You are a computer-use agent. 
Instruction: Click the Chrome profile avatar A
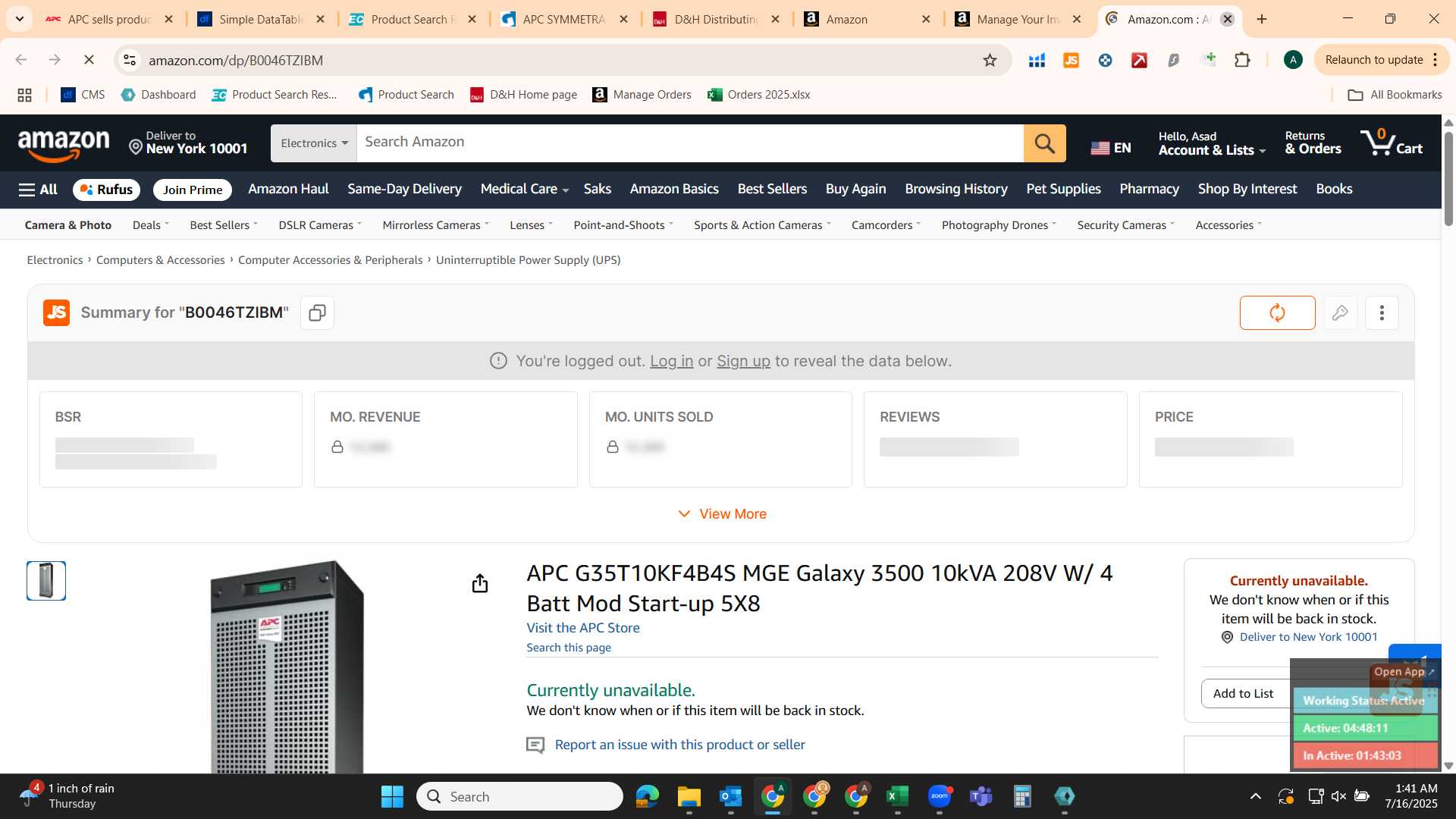point(1293,60)
